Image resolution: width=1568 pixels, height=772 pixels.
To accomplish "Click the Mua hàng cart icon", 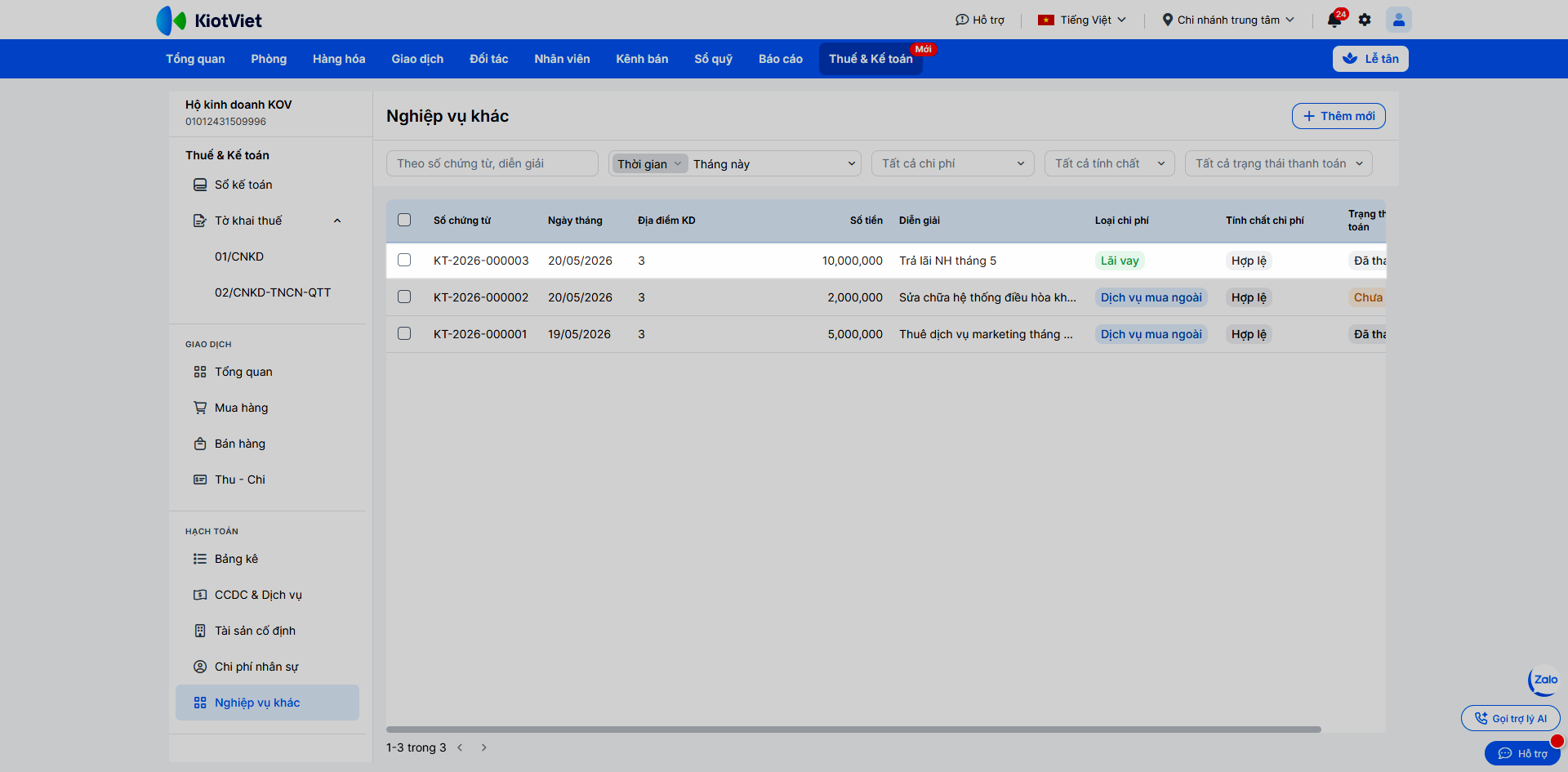I will click(200, 408).
